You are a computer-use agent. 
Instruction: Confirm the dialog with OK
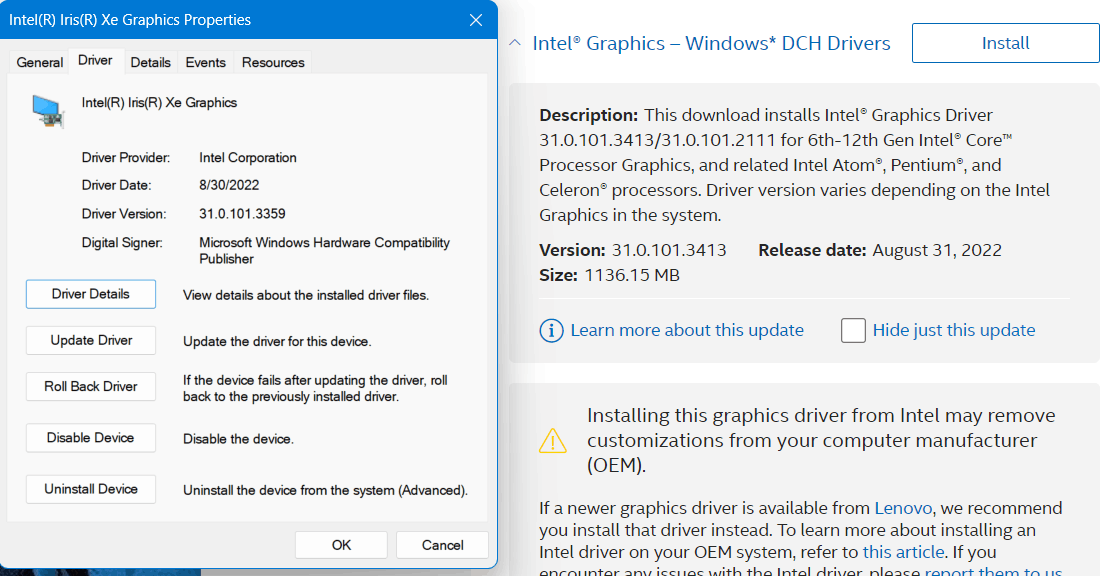click(341, 545)
